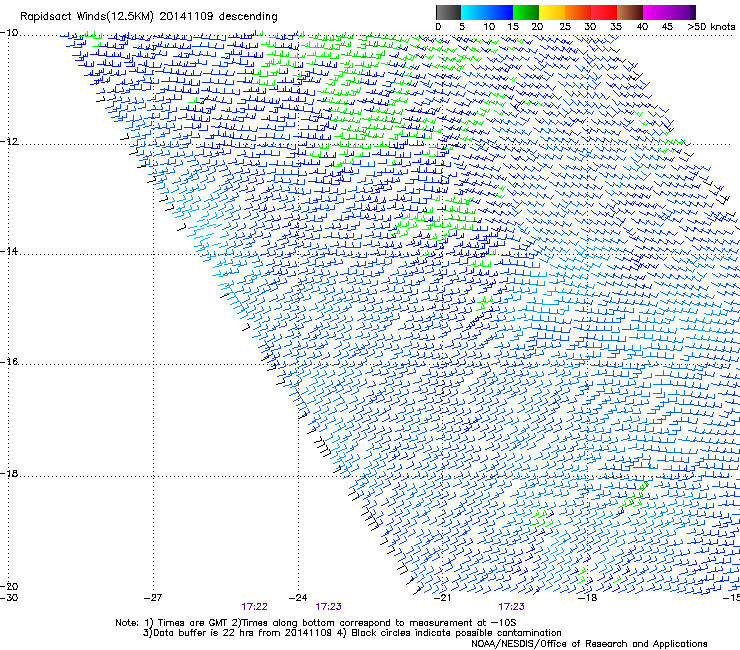Click the longitude axis label '-21'
740x650 pixels.
point(442,598)
